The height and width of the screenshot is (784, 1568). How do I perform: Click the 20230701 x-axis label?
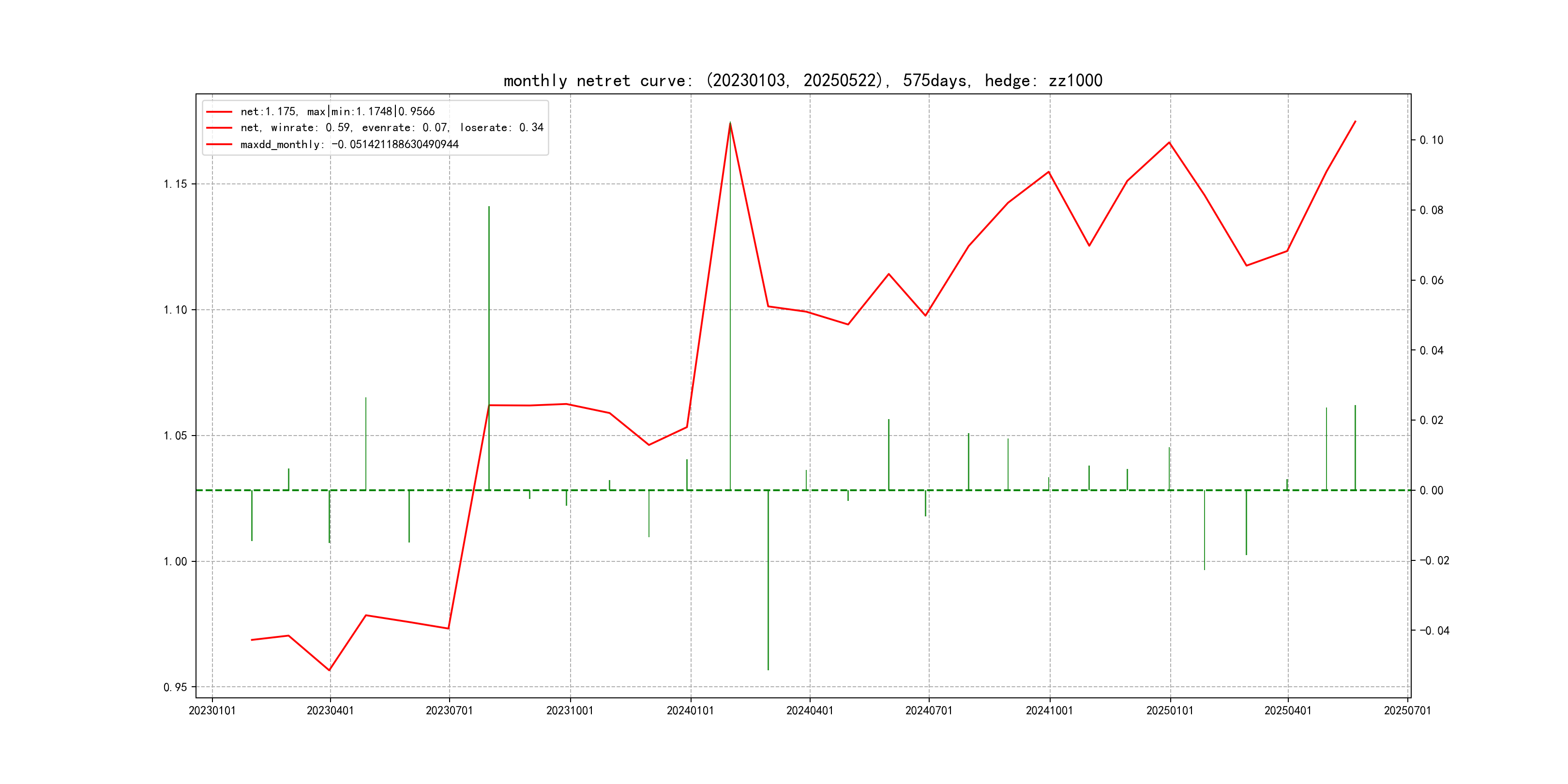[x=449, y=710]
